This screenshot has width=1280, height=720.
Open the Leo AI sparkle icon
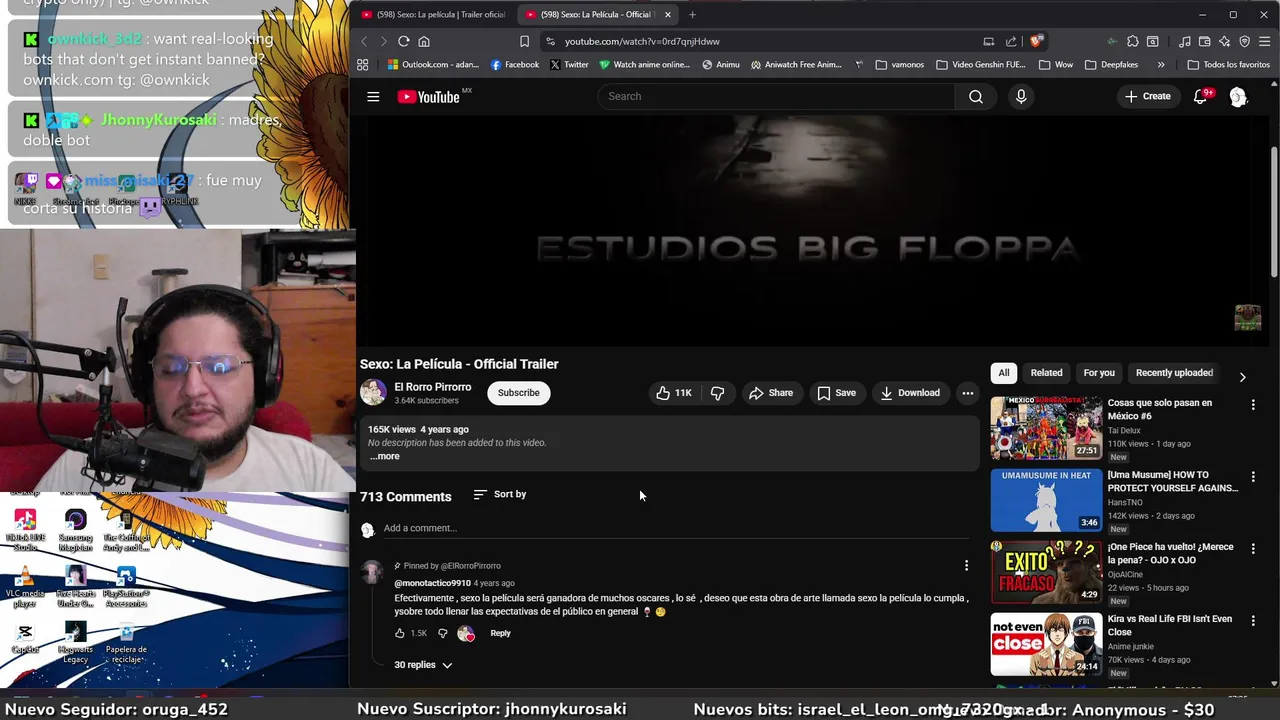pos(1225,41)
